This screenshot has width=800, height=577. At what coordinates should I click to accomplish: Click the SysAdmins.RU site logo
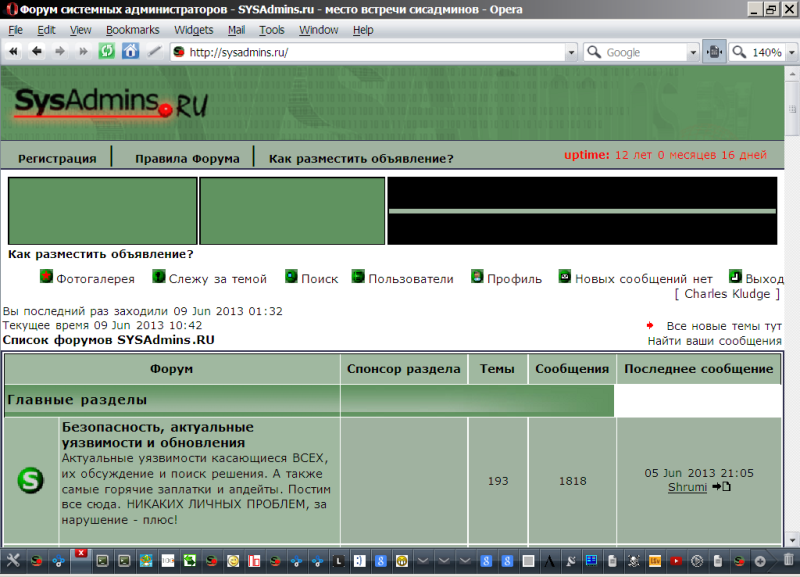coord(111,103)
